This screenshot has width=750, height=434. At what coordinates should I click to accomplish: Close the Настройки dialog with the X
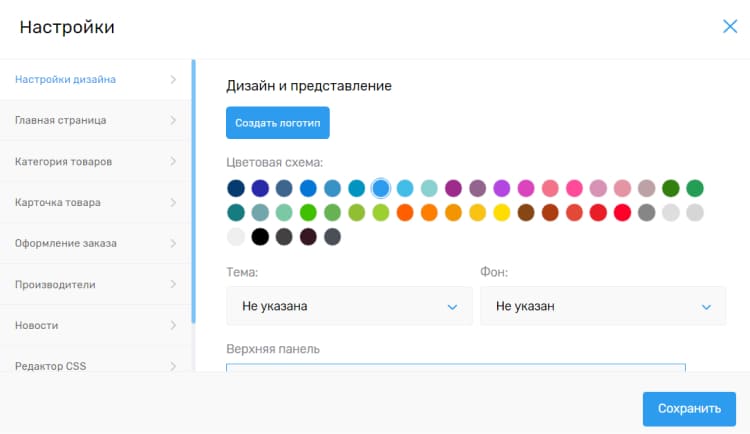(730, 26)
